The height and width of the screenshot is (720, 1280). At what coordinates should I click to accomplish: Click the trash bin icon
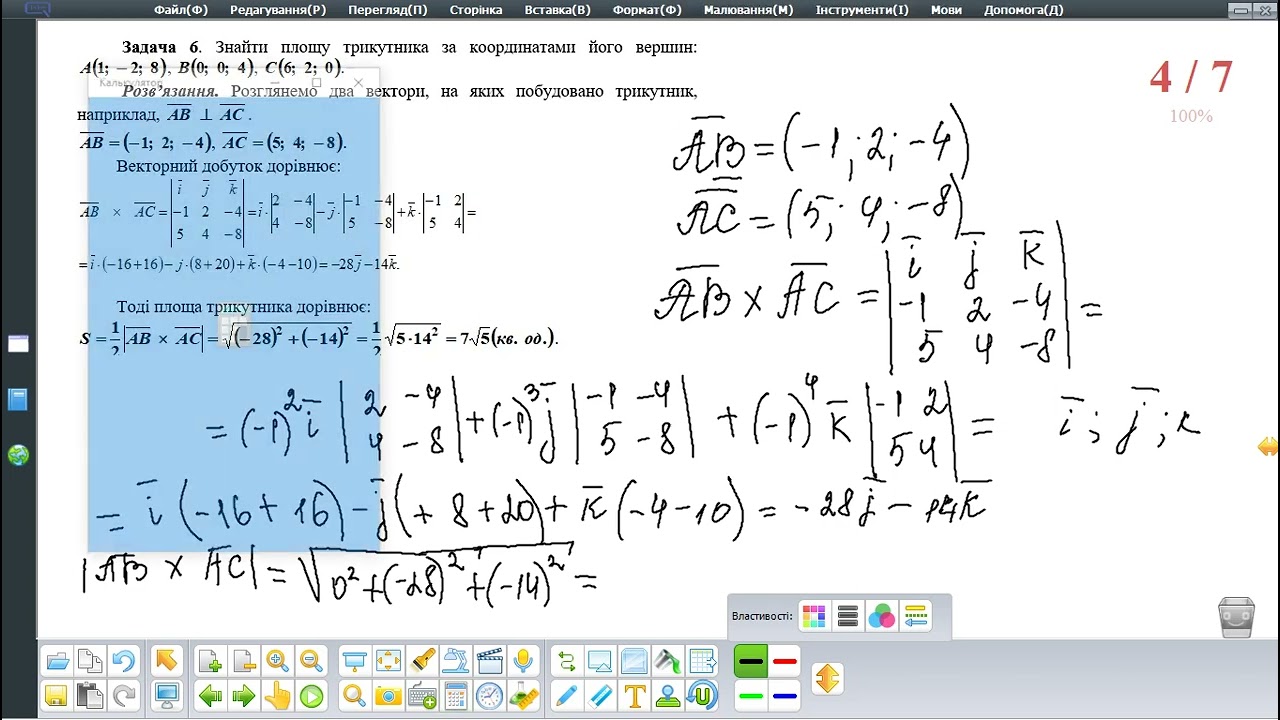pos(1237,617)
